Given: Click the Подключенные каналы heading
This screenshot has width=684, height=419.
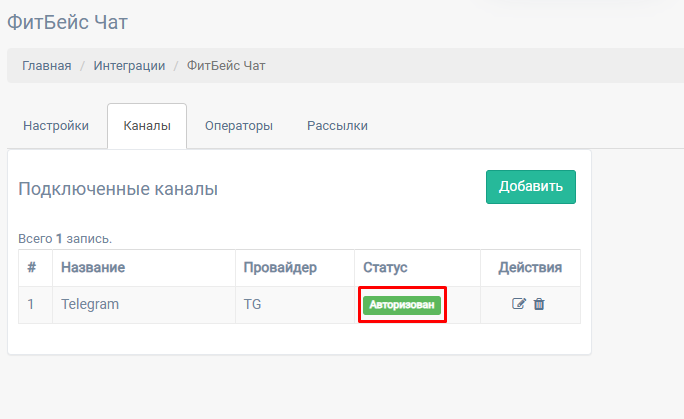Looking at the screenshot, I should pyautogui.click(x=118, y=189).
